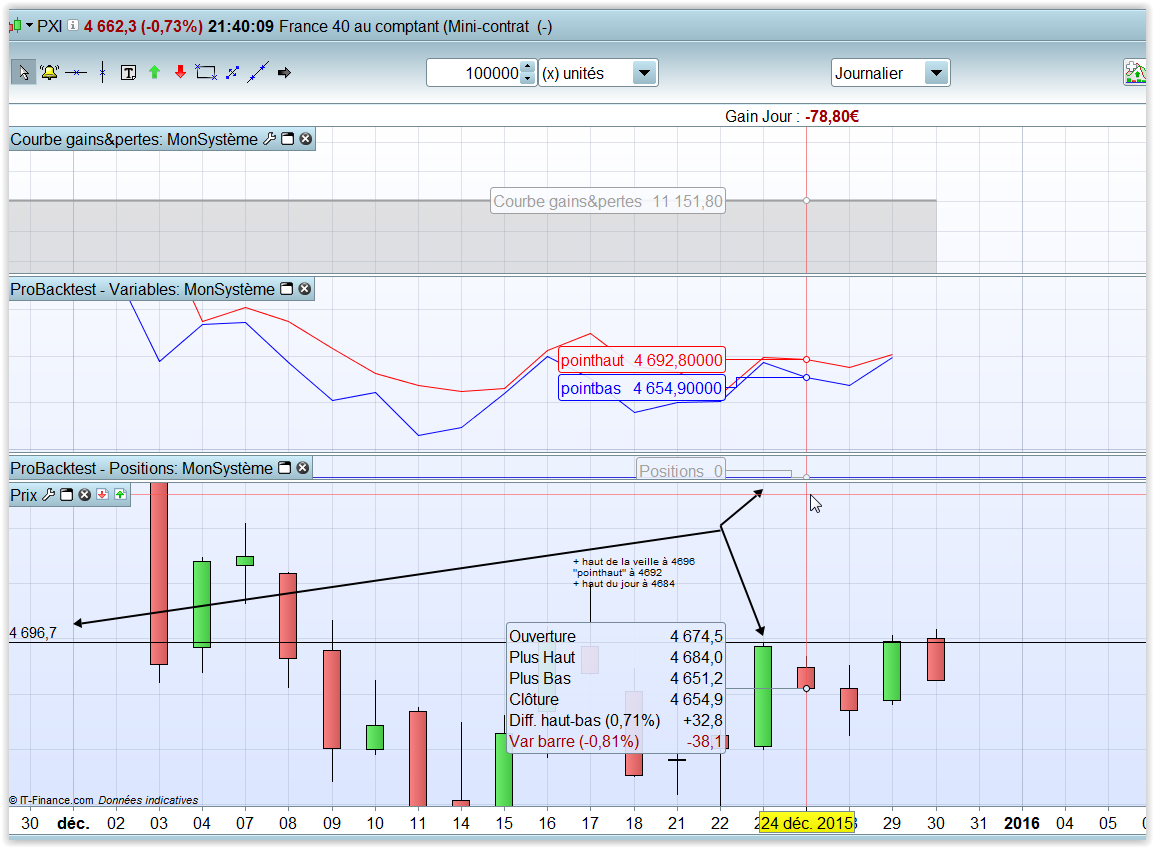
Task: Maximize the Prix panel
Action: coord(67,495)
